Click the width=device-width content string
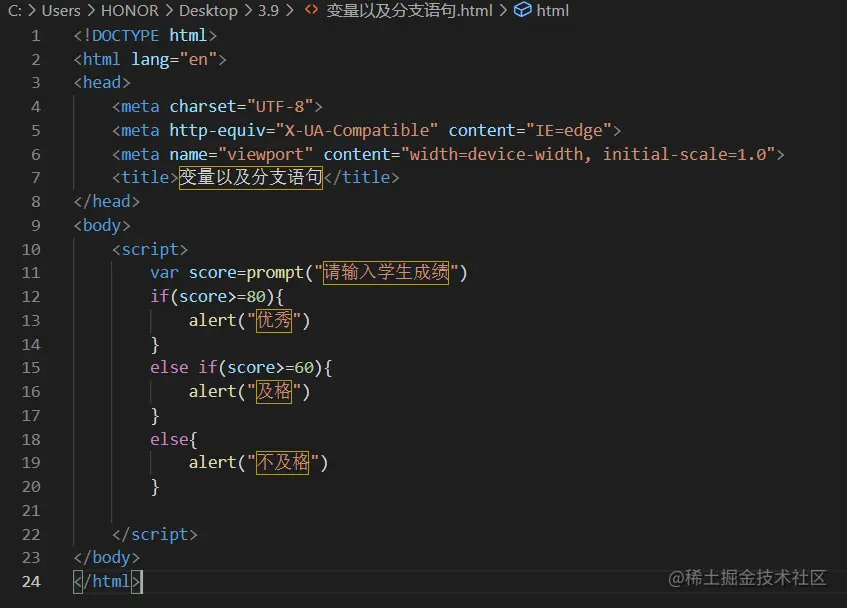Screen dimensions: 847x608 click(588, 154)
